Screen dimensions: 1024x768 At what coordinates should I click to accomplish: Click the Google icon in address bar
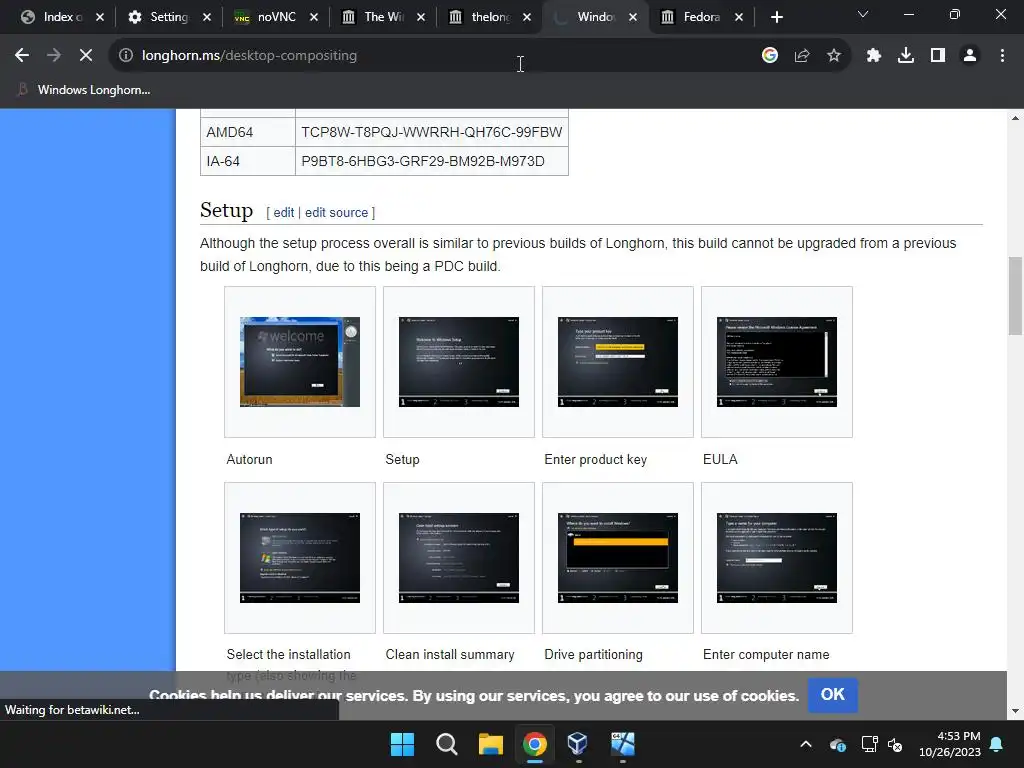click(770, 56)
